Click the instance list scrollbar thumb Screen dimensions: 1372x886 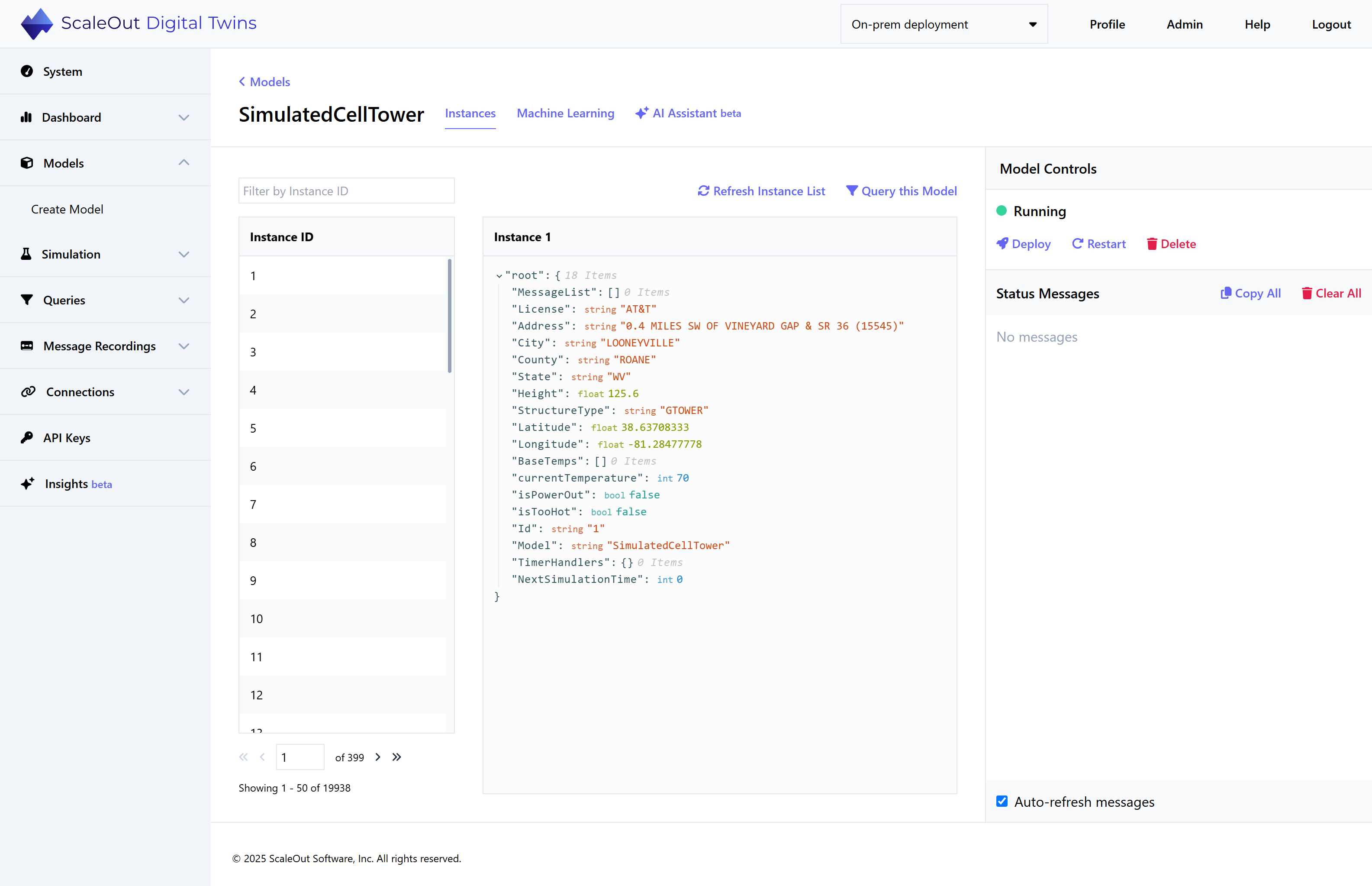coord(449,315)
